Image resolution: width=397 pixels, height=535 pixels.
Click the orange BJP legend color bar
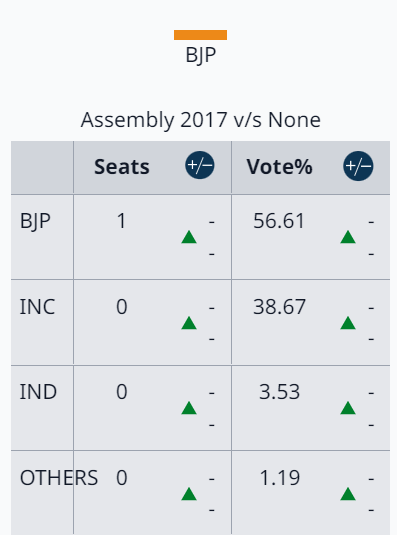coord(201,35)
